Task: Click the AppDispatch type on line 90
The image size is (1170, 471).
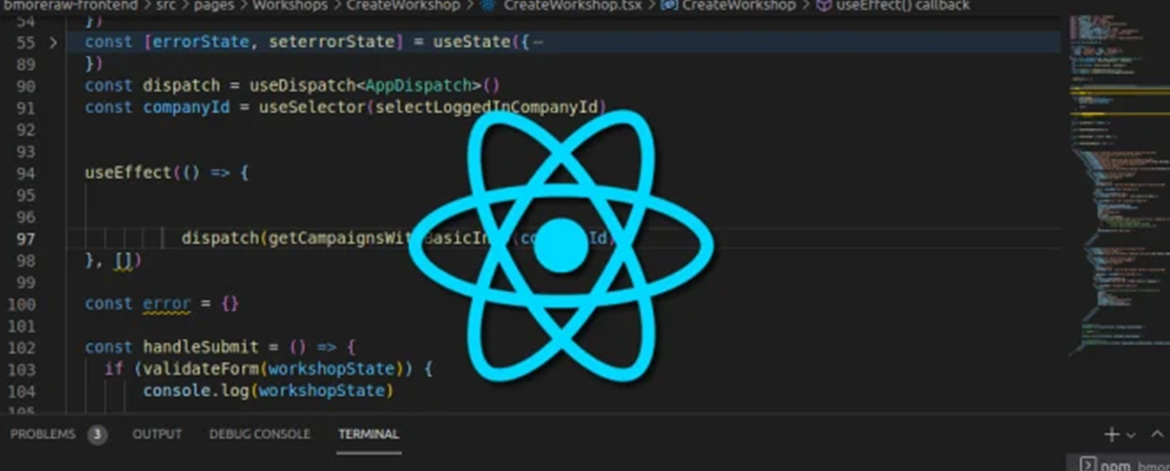Action: click(419, 86)
